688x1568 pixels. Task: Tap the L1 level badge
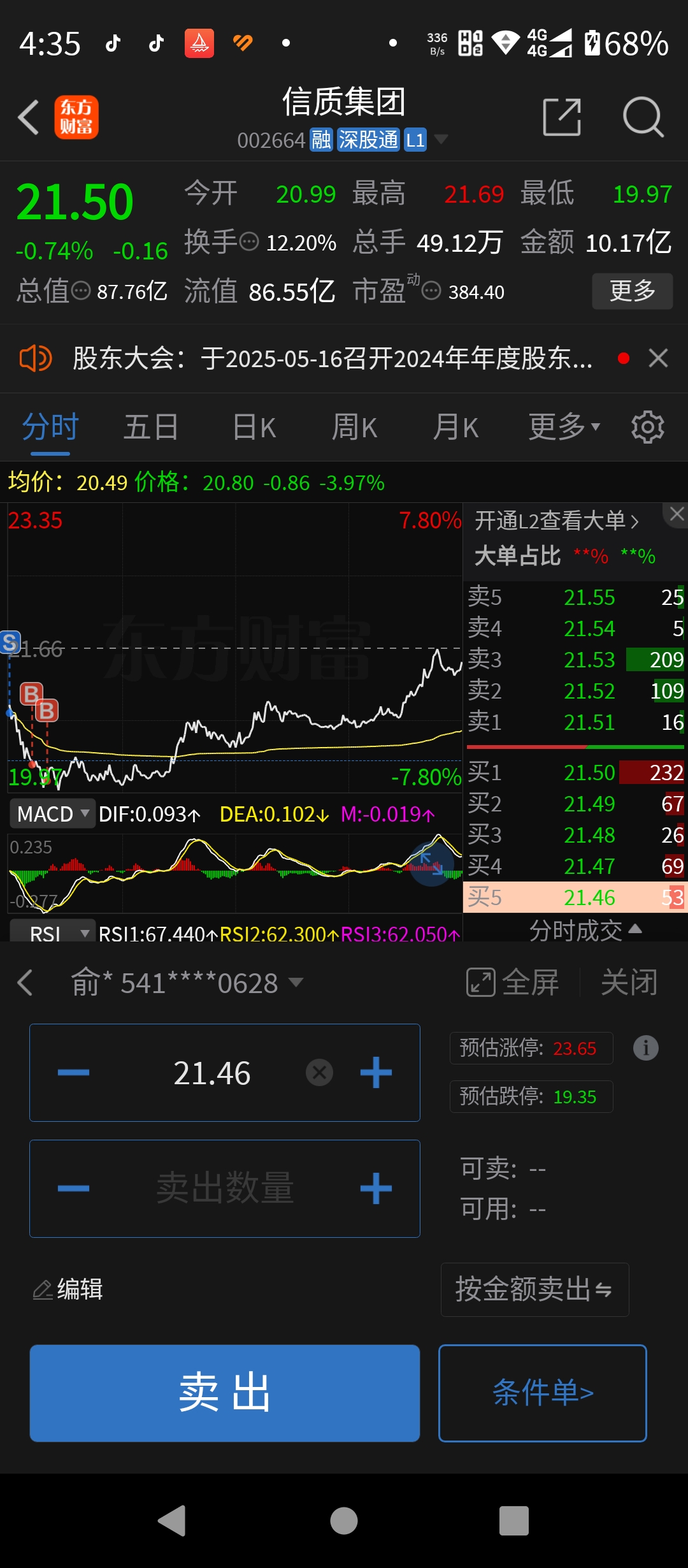coord(415,140)
